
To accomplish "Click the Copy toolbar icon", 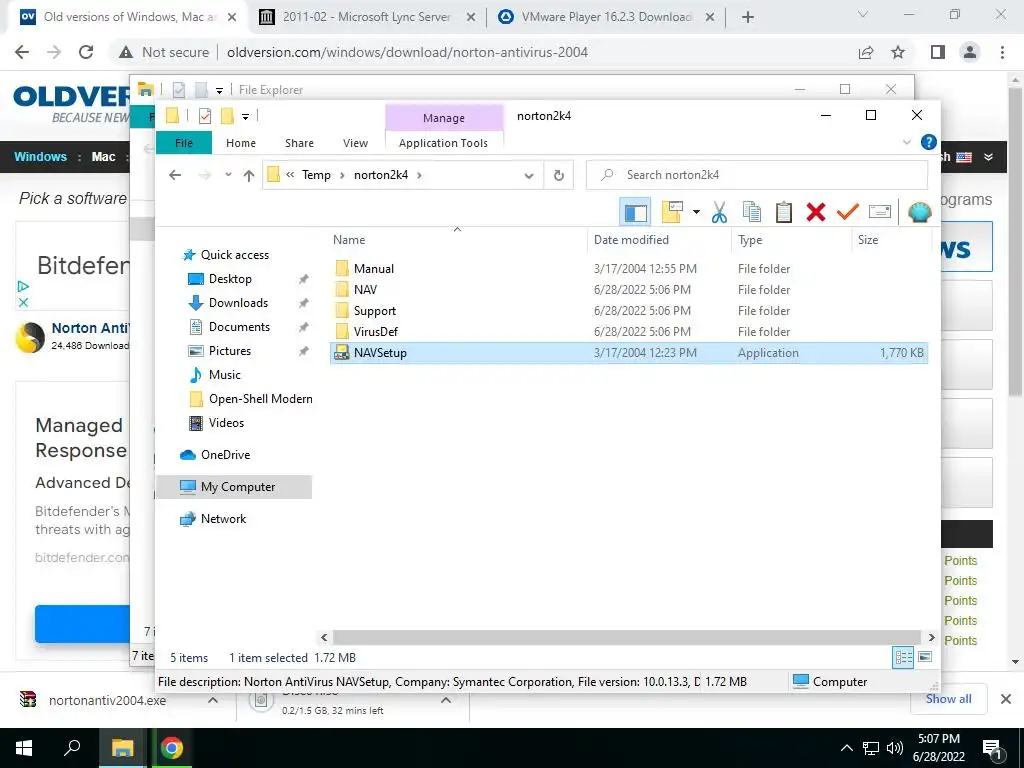I will click(x=752, y=212).
